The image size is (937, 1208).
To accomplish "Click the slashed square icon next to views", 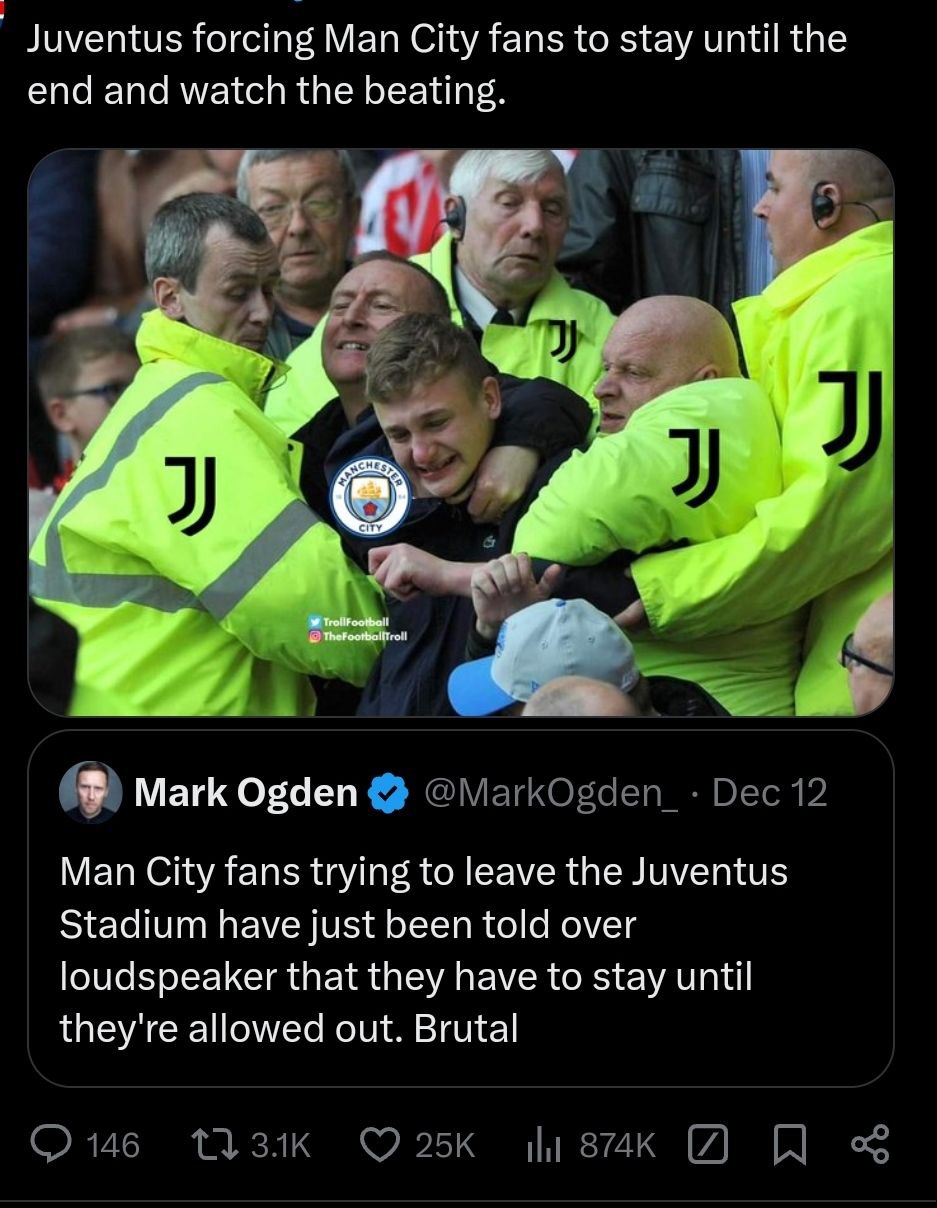I will pyautogui.click(x=708, y=1145).
